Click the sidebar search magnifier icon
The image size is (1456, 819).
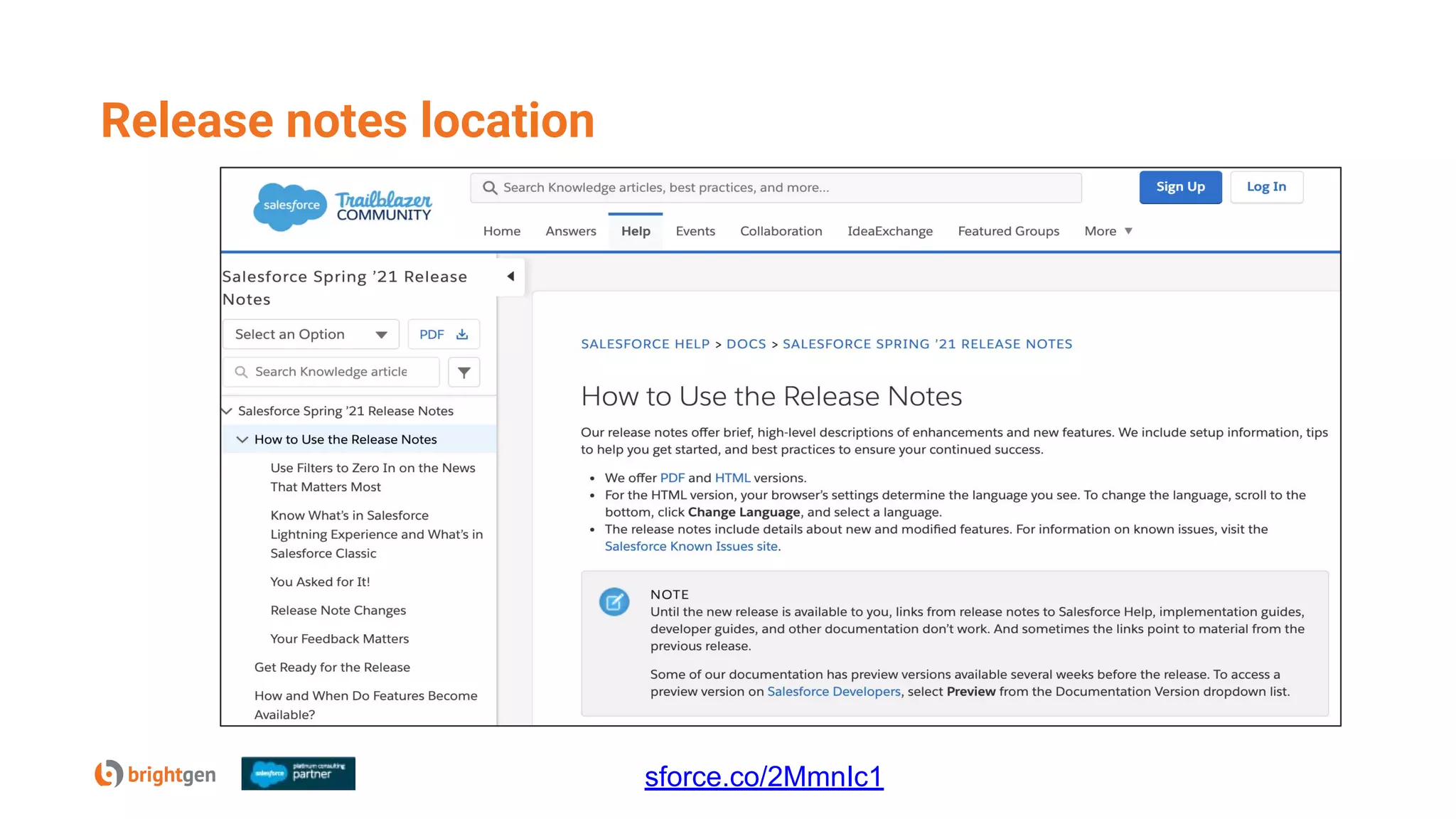[241, 372]
